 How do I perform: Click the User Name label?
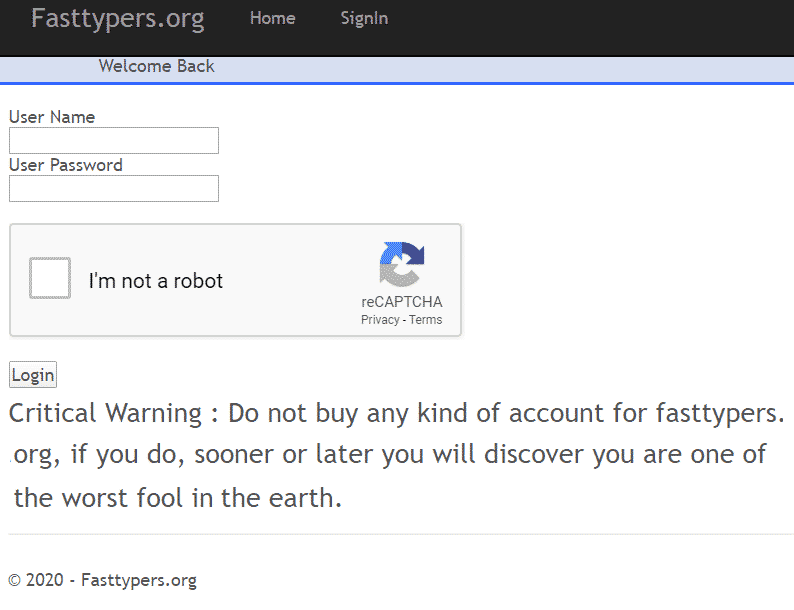click(x=52, y=117)
